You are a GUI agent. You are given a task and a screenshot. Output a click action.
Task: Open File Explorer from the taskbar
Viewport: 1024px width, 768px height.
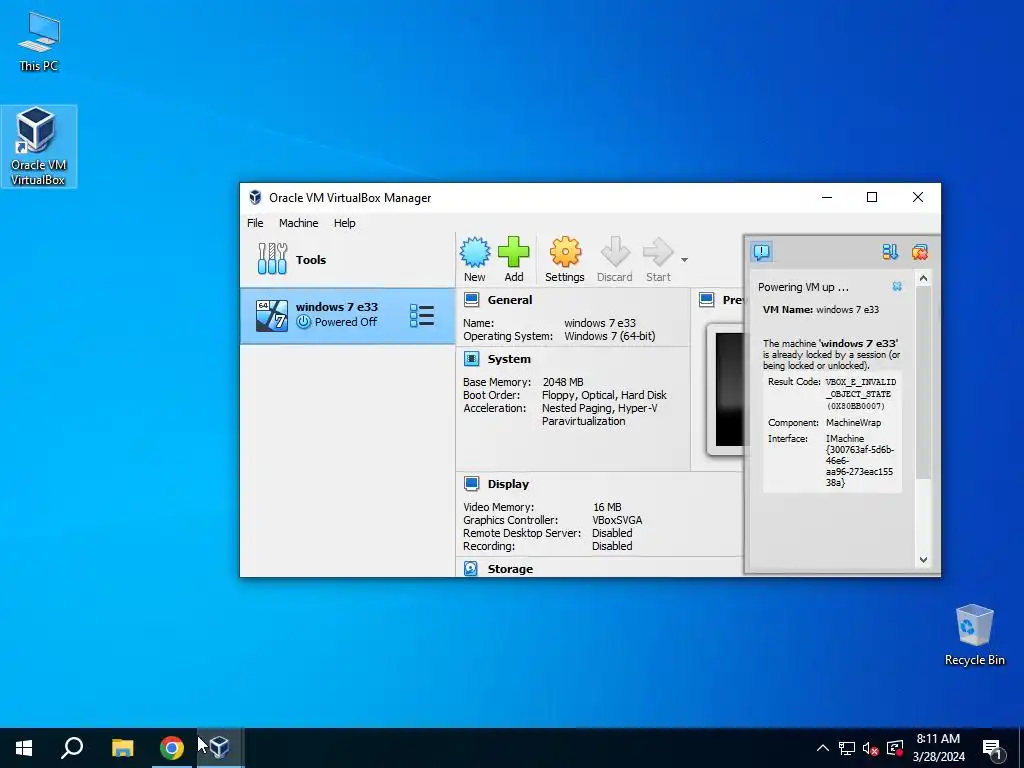coord(122,748)
